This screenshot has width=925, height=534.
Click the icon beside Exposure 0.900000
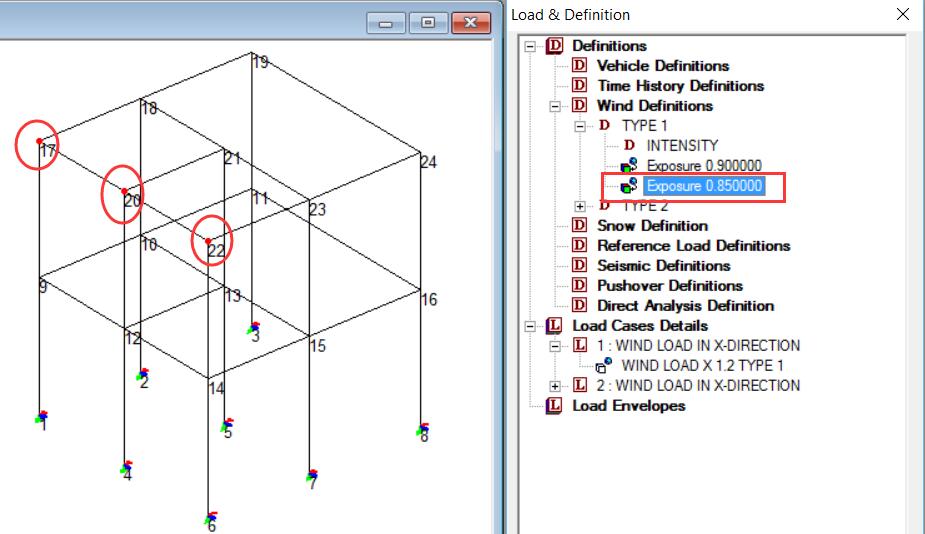pos(629,166)
